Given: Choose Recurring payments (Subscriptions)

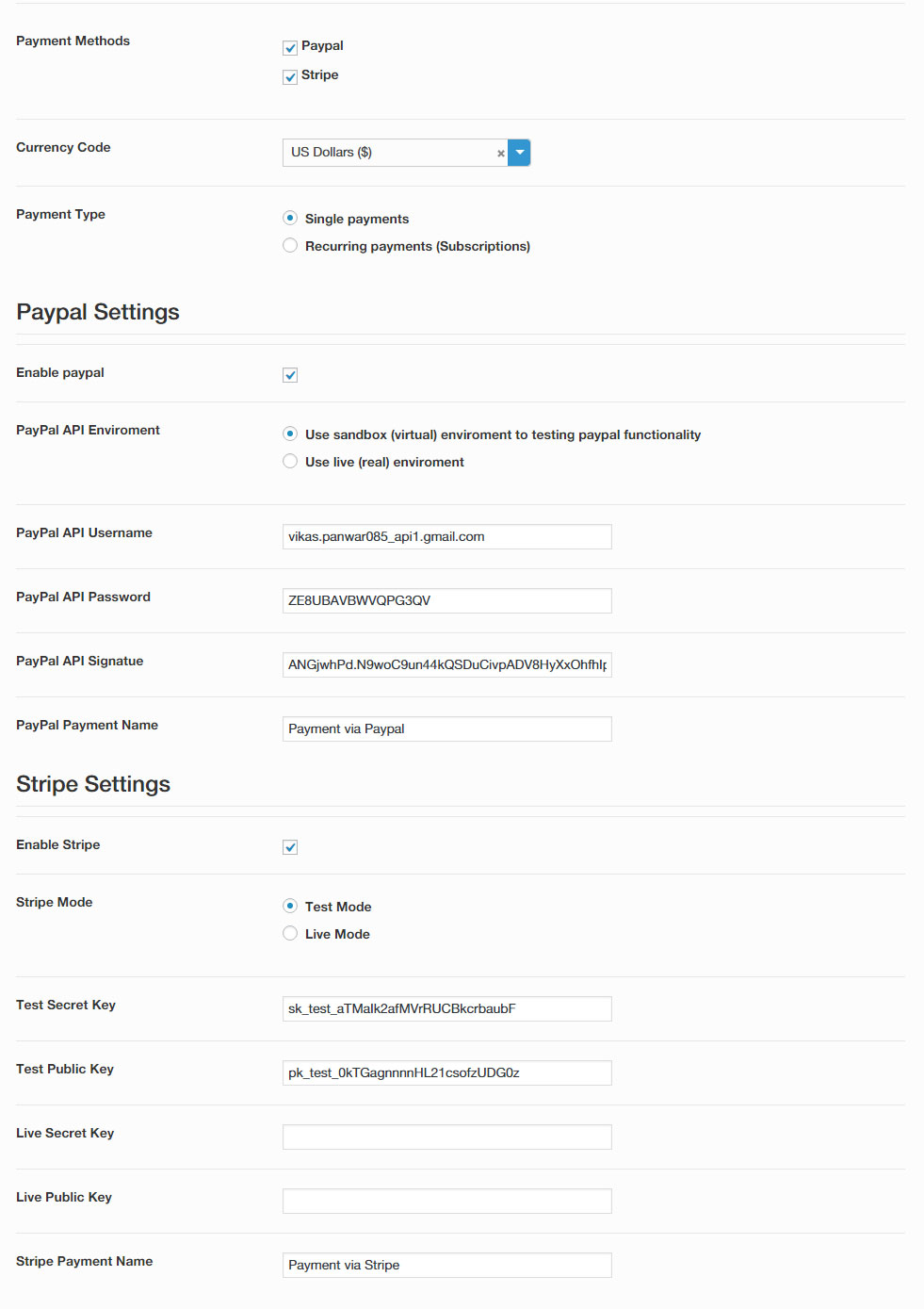Looking at the screenshot, I should coord(290,245).
